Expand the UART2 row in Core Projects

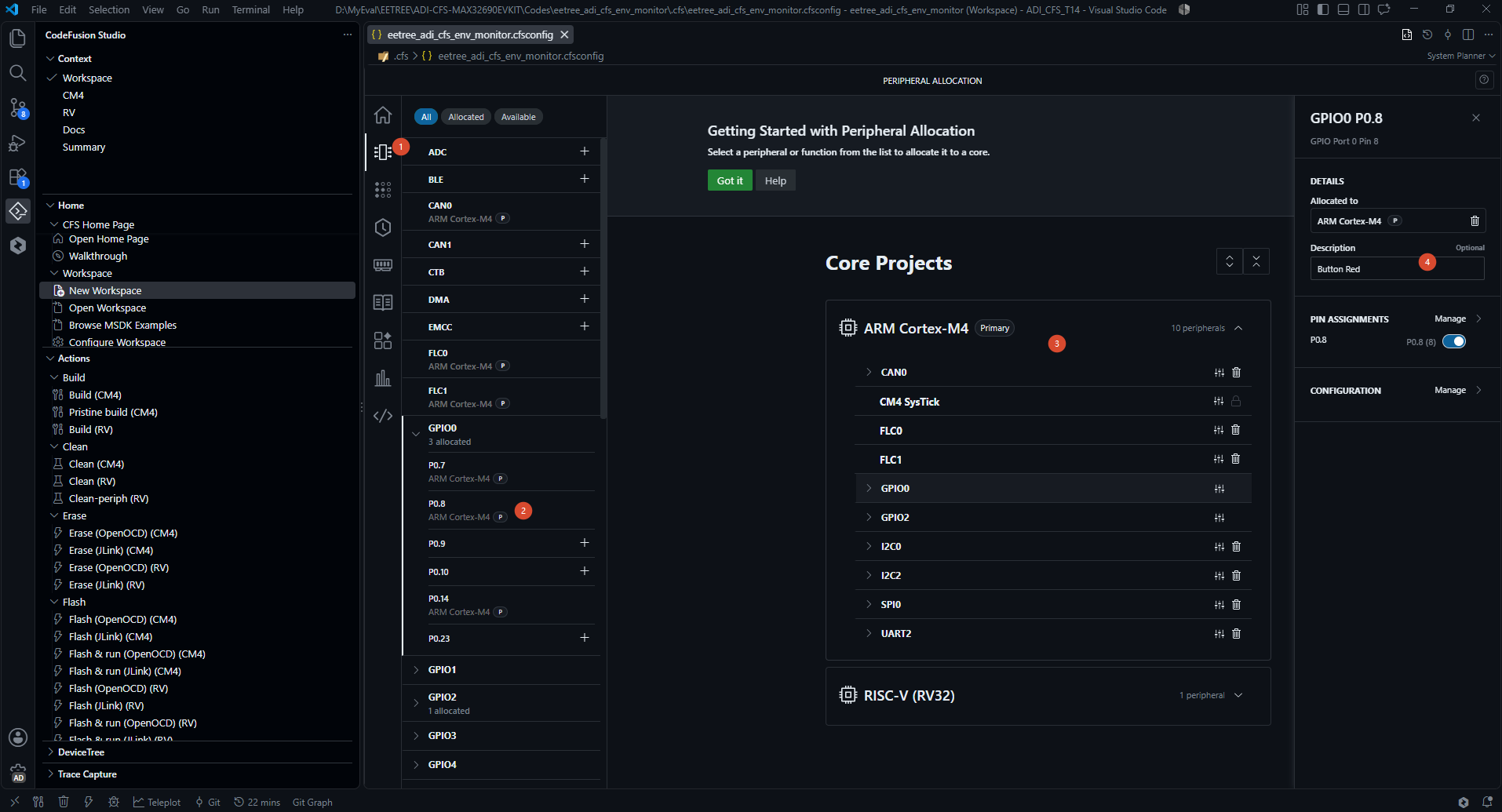click(x=869, y=634)
